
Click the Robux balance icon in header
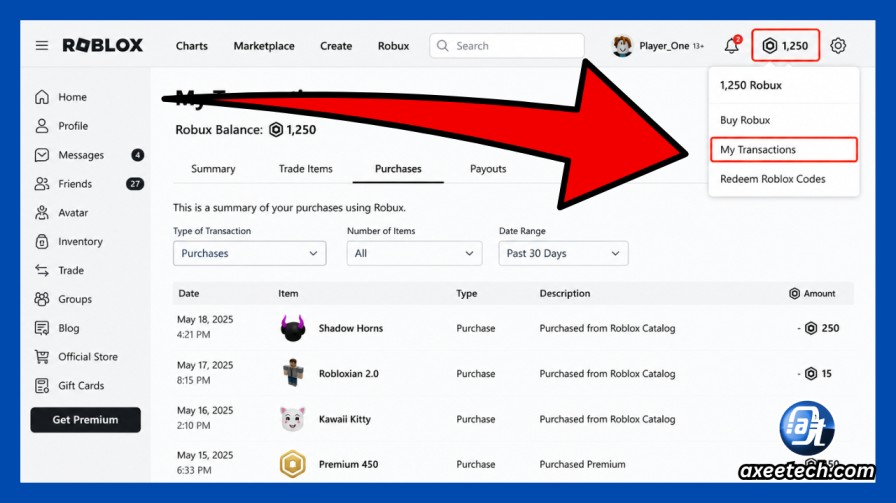[770, 46]
